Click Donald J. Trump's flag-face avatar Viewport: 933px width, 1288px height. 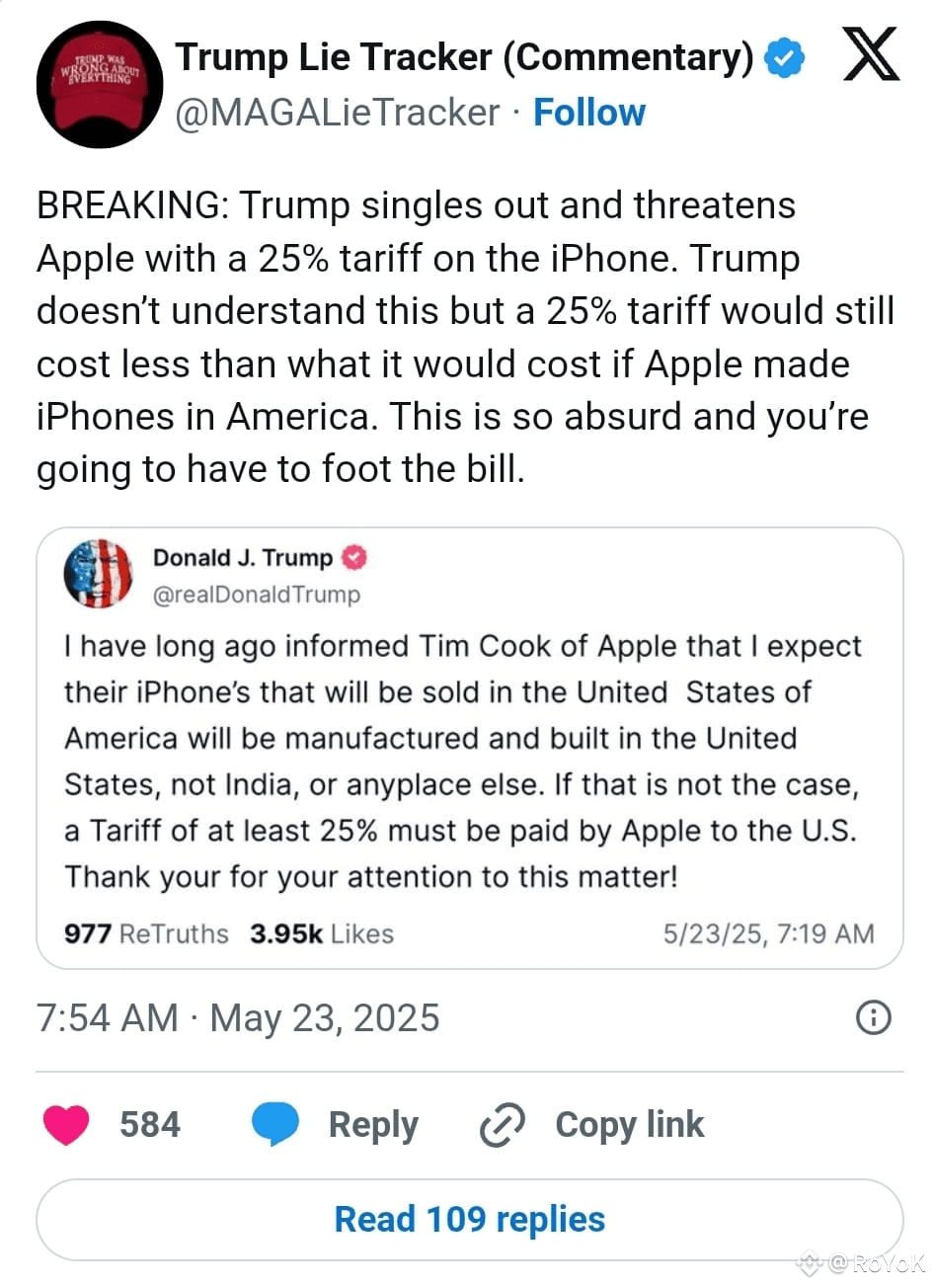96,574
